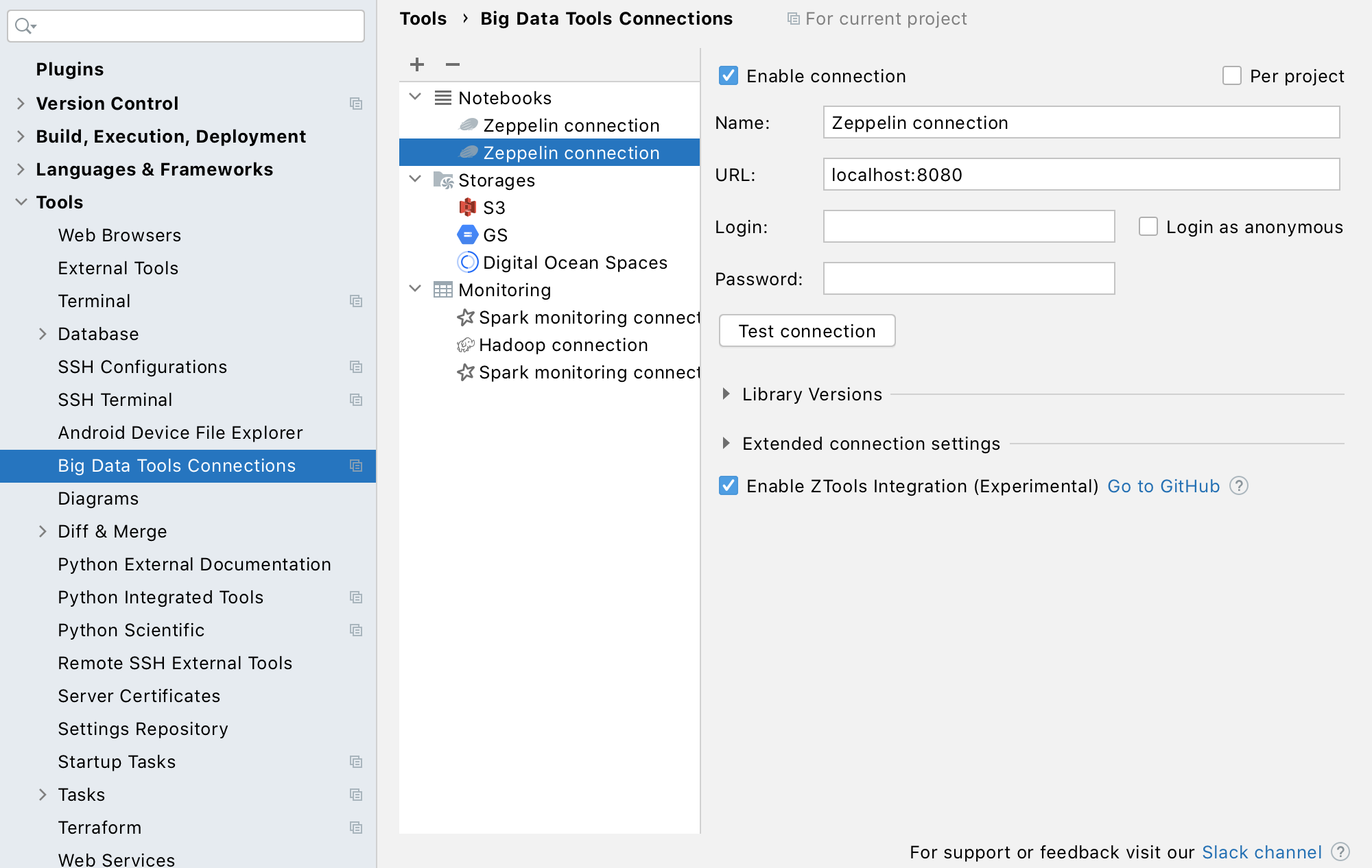Click the Storages folder icon
The height and width of the screenshot is (868, 1372).
click(x=443, y=180)
